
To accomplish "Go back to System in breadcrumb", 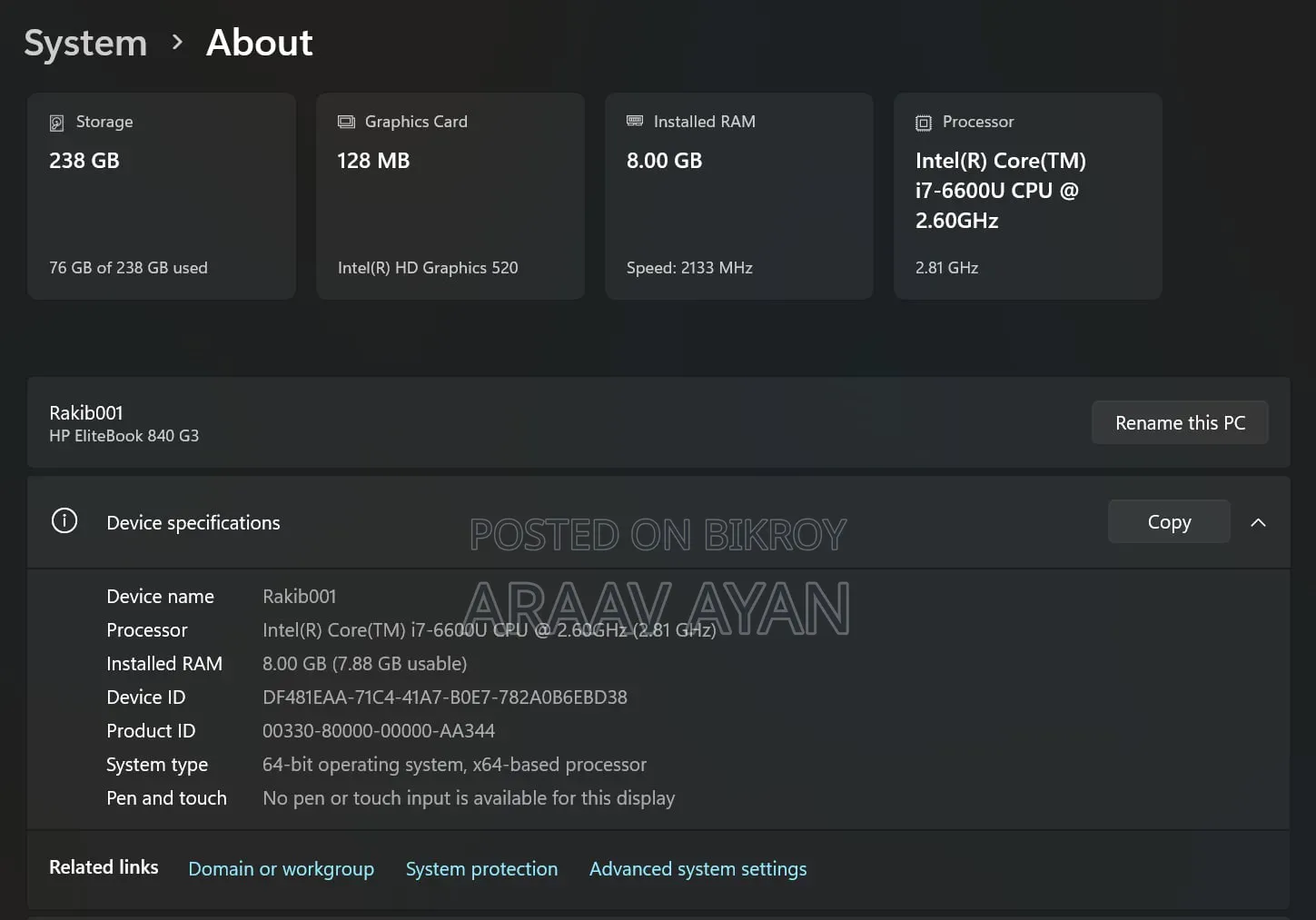I will 85,43.
